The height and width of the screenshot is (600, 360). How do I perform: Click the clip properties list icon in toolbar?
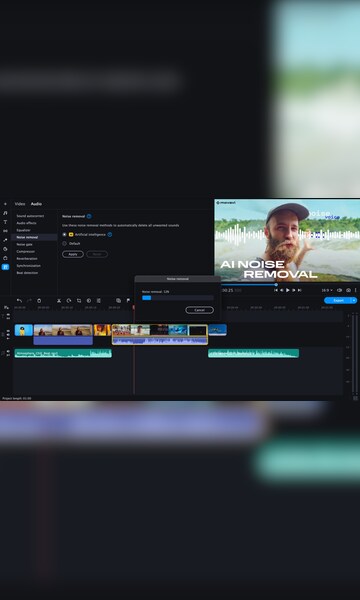click(x=99, y=301)
